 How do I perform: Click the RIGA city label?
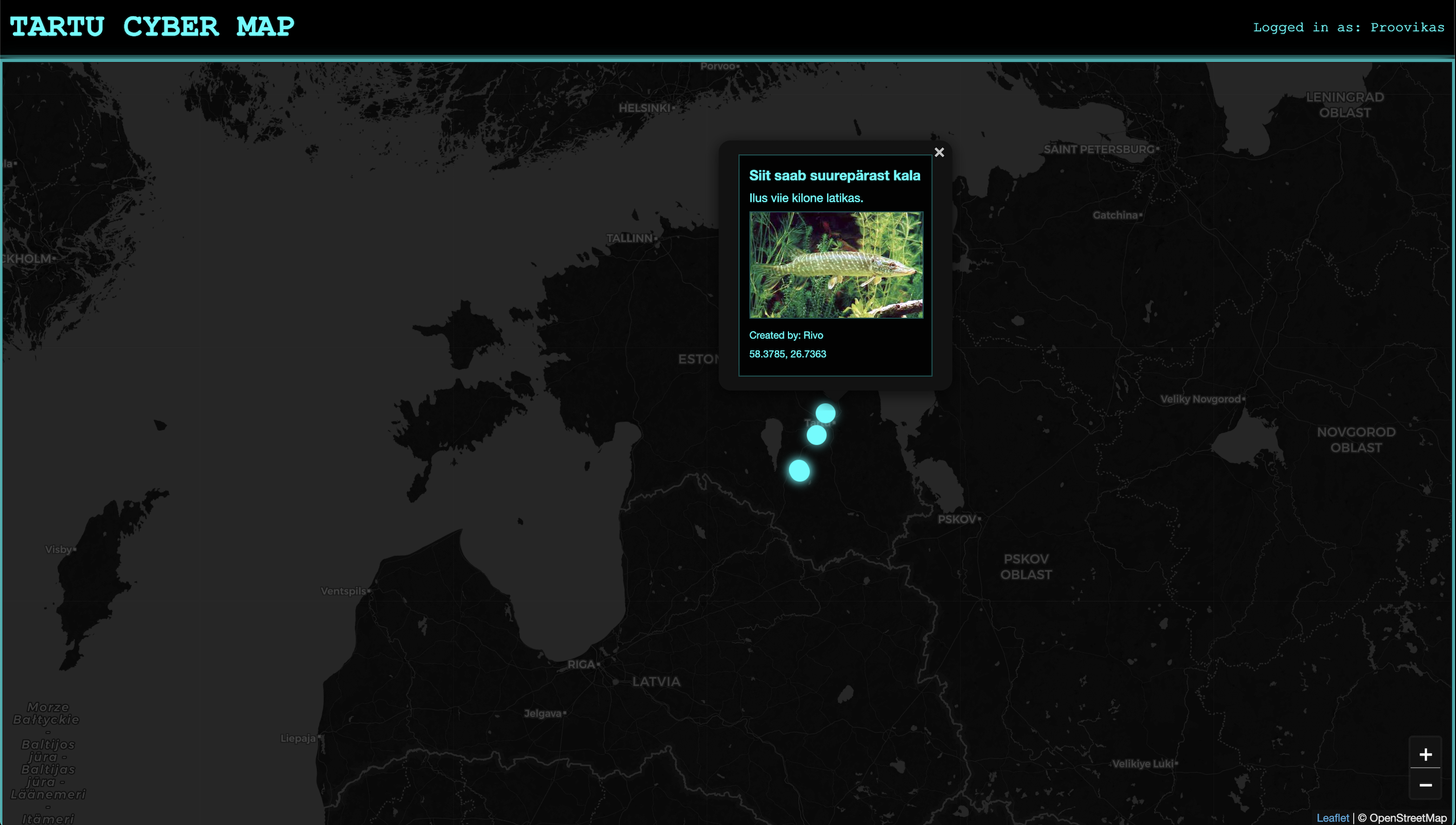click(581, 664)
